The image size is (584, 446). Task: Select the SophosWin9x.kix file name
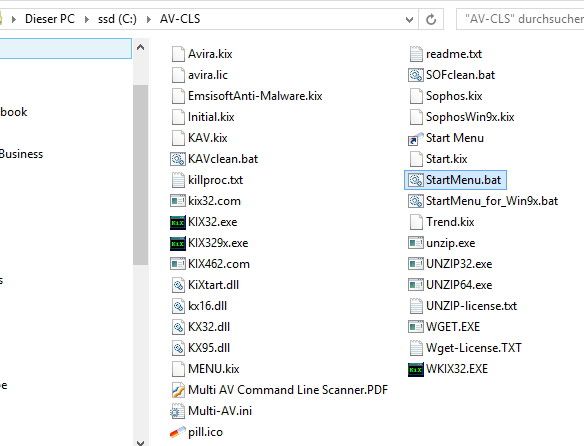tap(470, 117)
